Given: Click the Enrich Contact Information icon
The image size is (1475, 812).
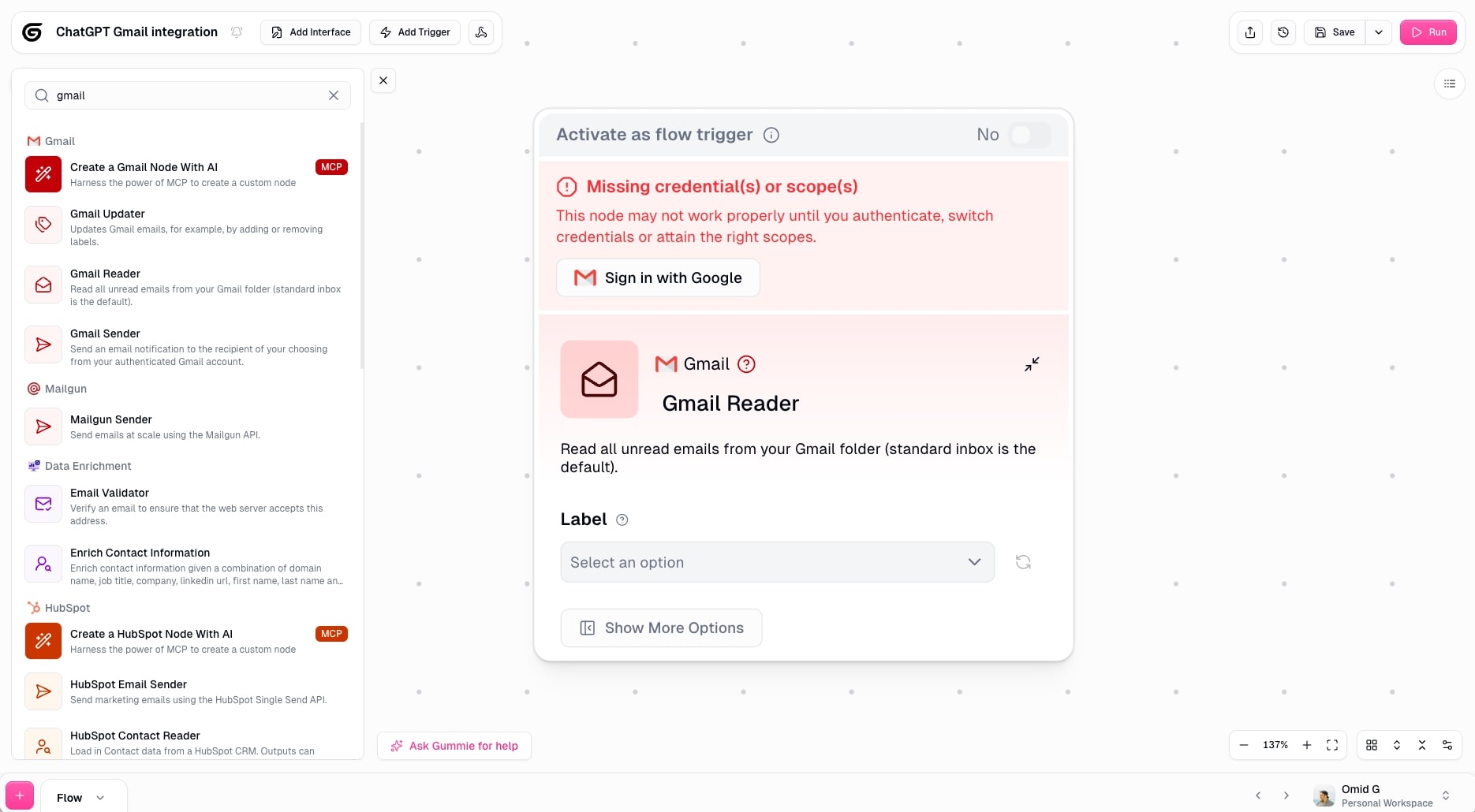Looking at the screenshot, I should click(x=43, y=564).
